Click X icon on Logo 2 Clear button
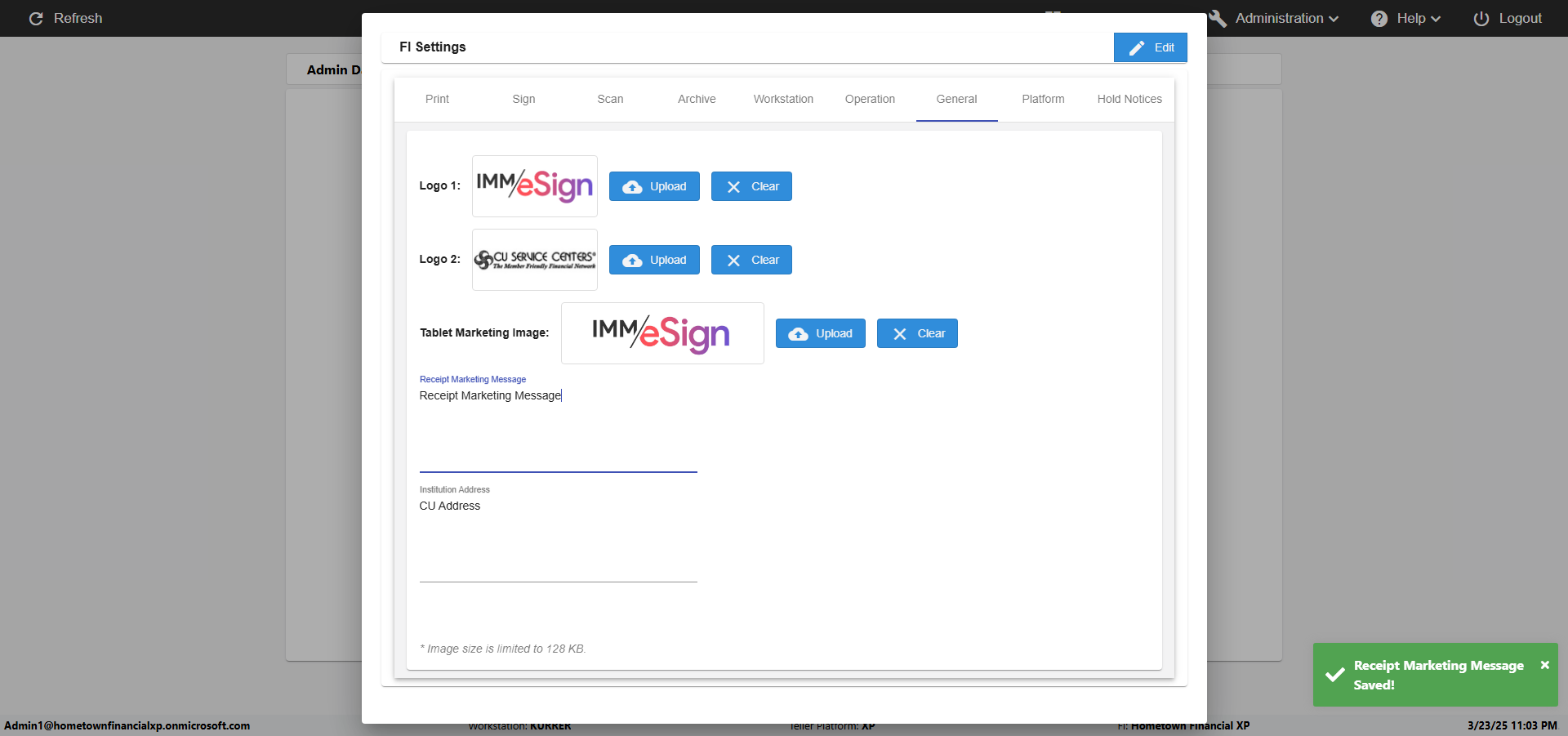1568x736 pixels. click(x=733, y=261)
